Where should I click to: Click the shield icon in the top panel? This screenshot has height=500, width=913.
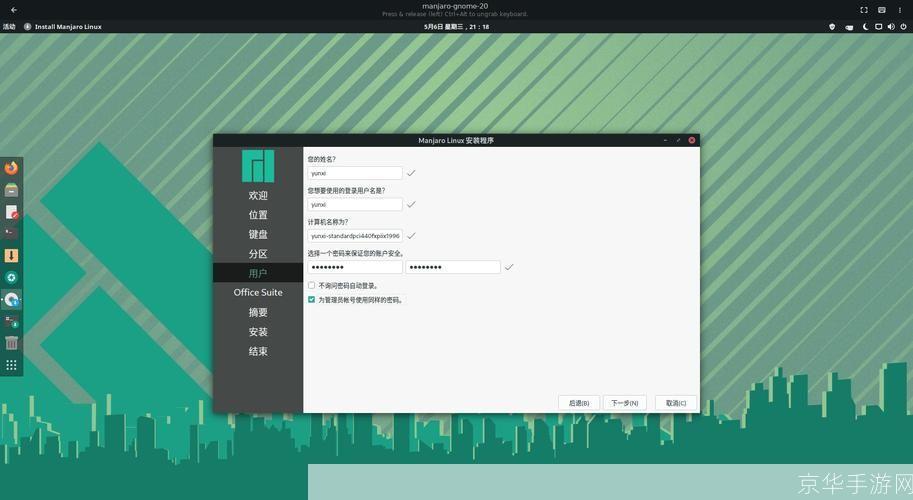[832, 27]
